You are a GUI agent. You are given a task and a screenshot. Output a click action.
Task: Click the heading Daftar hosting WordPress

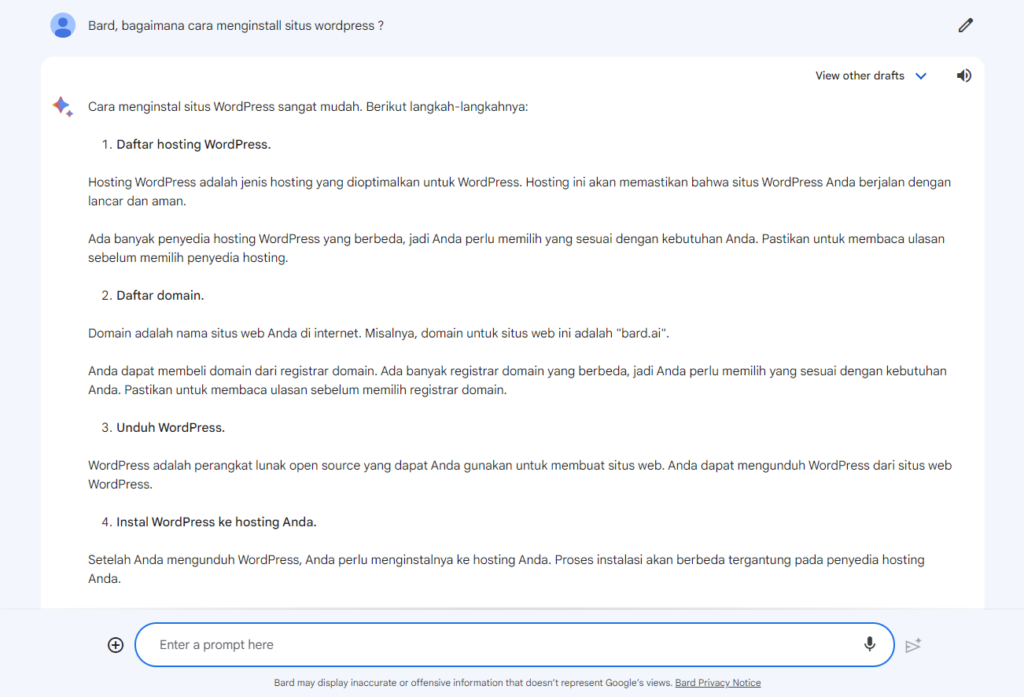[x=193, y=144]
